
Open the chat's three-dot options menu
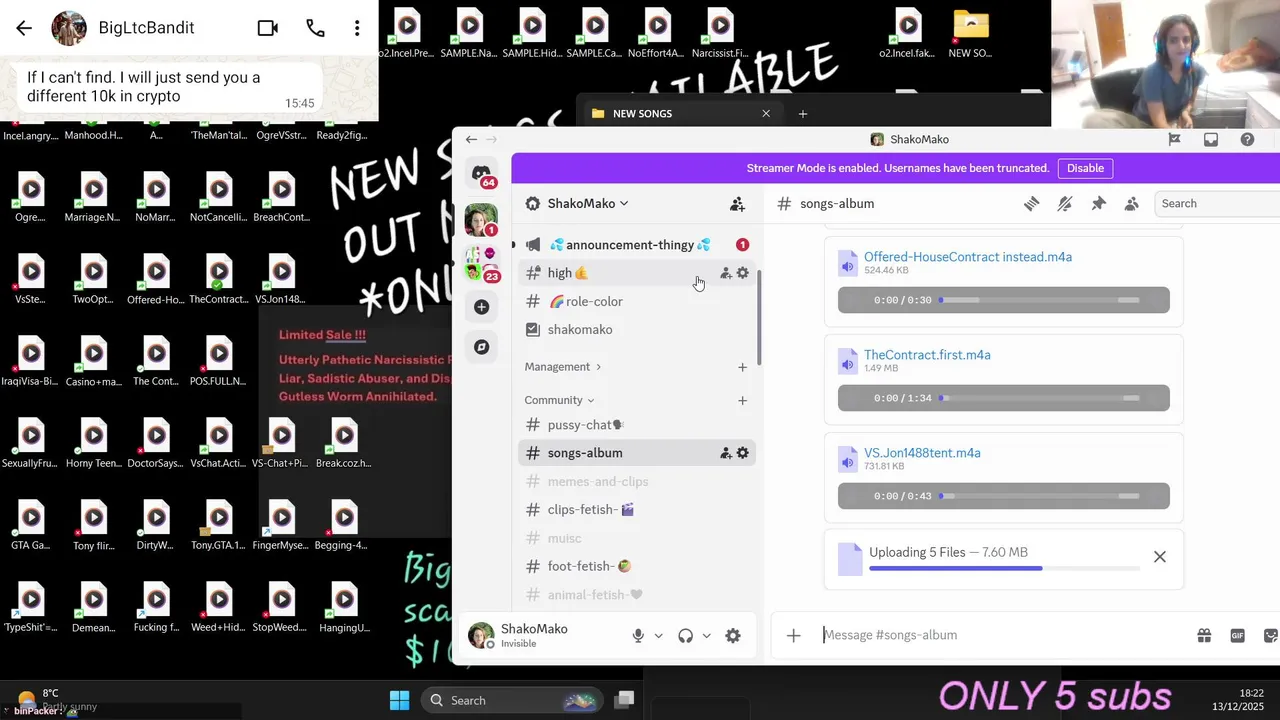(357, 28)
